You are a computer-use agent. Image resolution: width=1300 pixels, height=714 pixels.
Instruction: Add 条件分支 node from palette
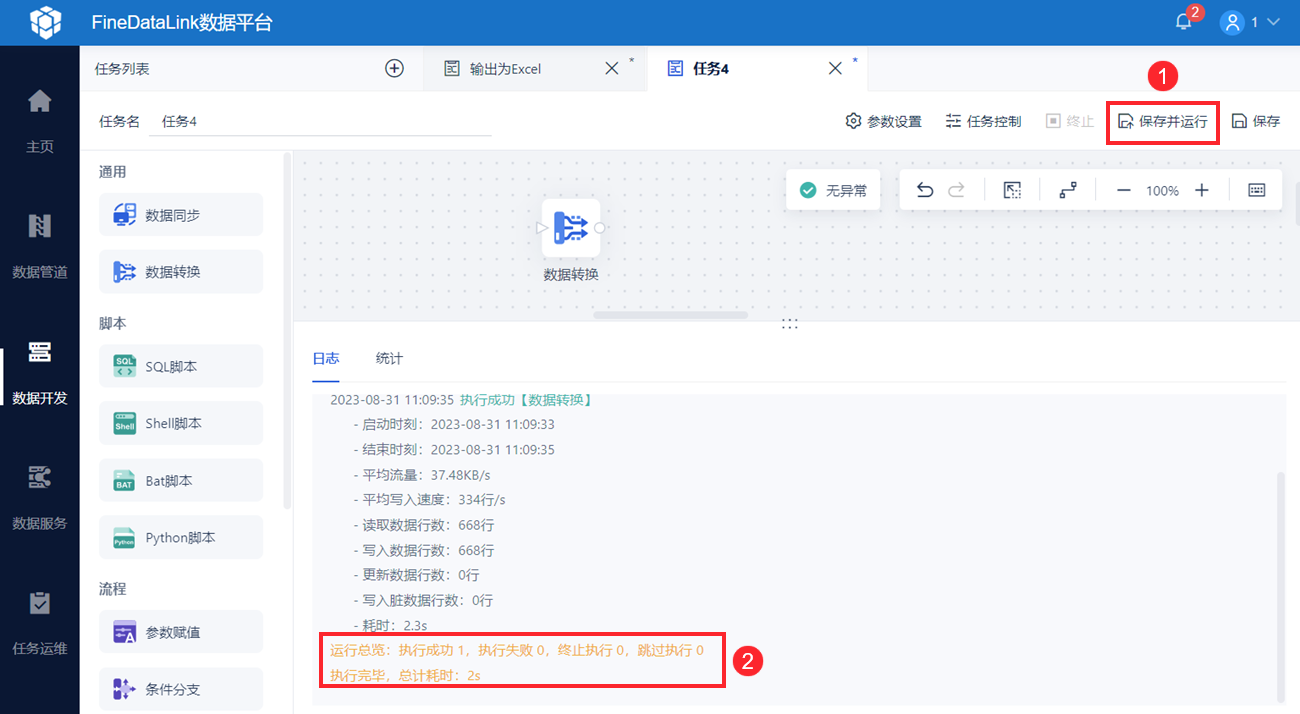coord(181,689)
